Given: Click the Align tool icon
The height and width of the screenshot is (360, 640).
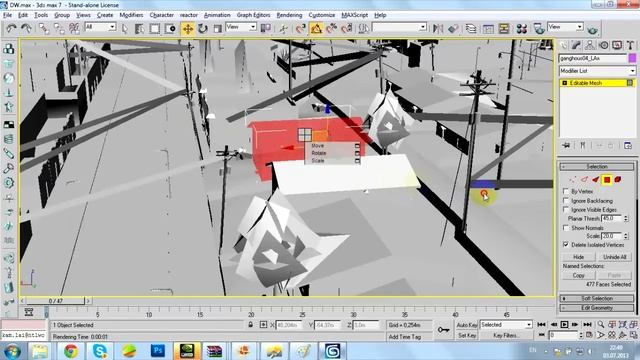Looking at the screenshot, I should (x=453, y=28).
